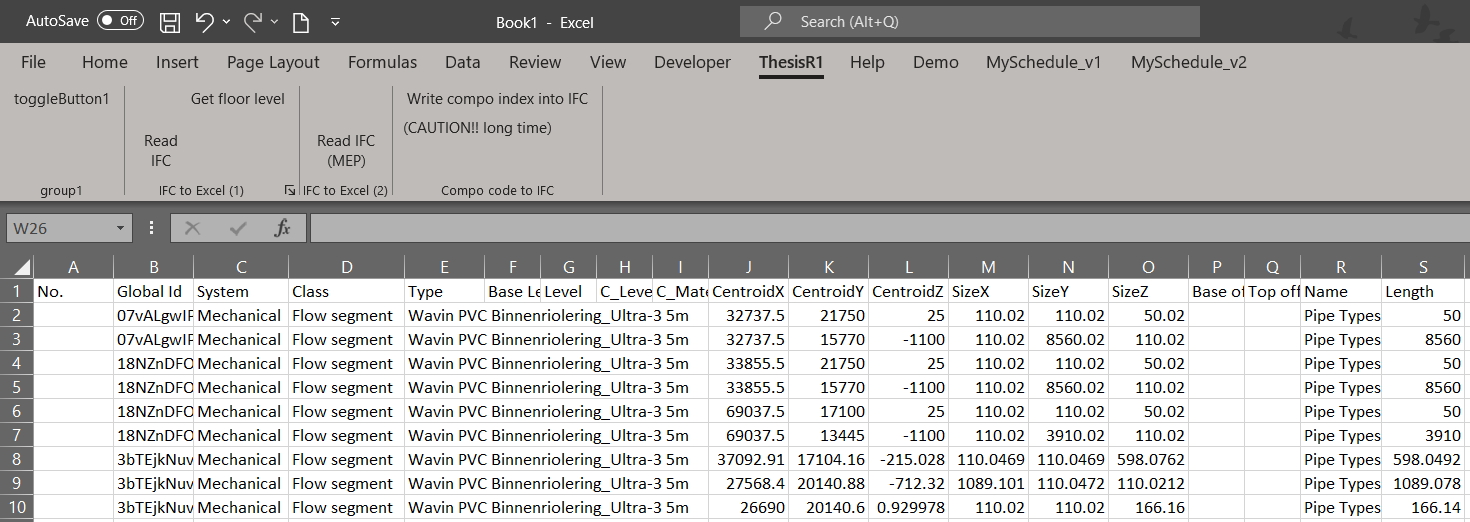
Task: Click cell with value 0.929978
Action: click(908, 508)
